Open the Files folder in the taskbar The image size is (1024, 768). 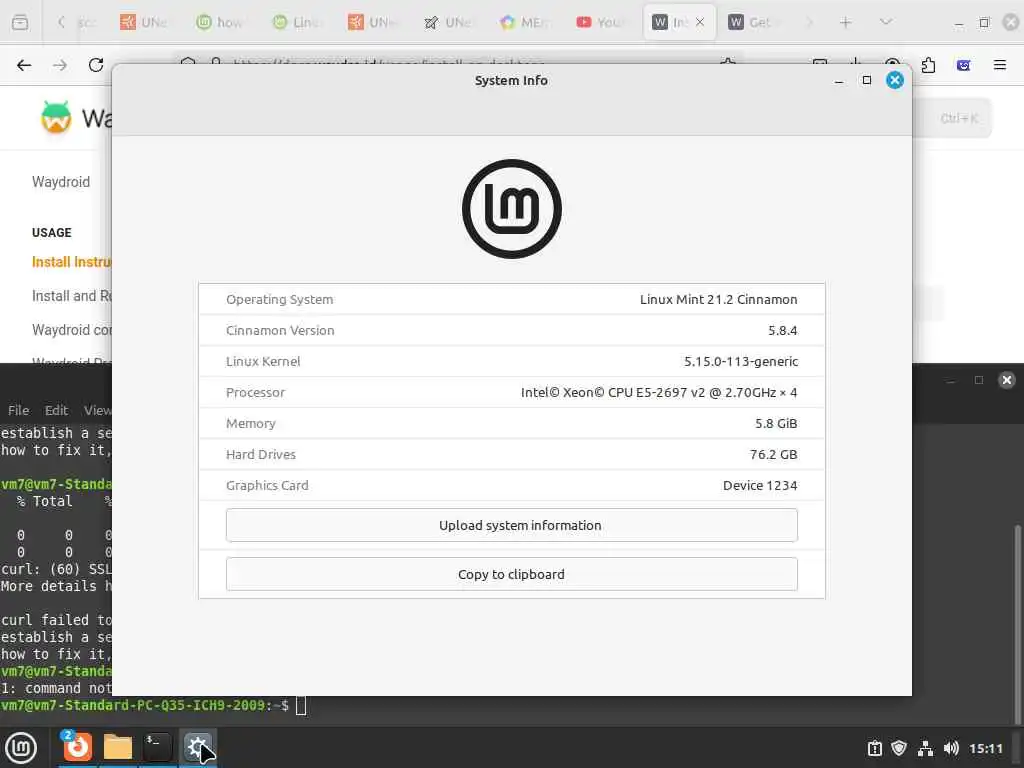click(x=118, y=747)
